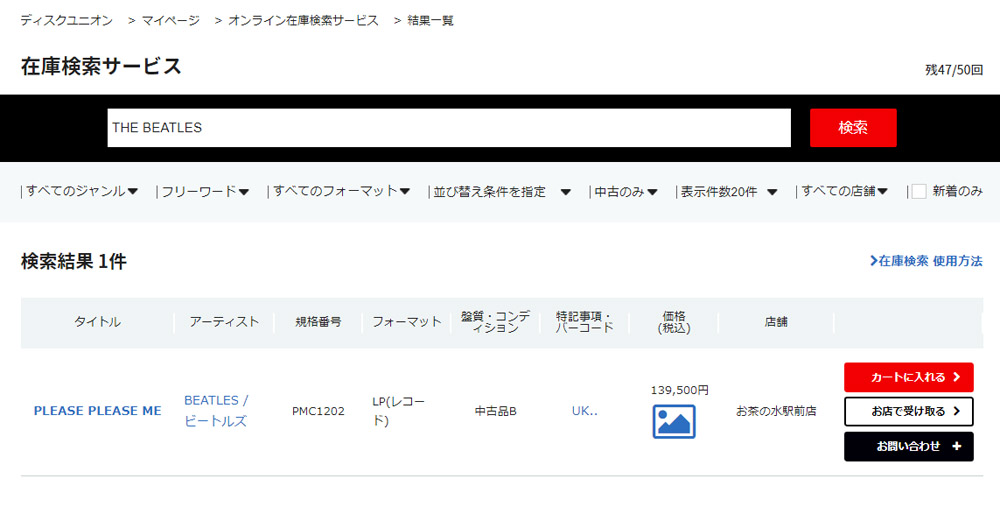Click the アーティスト column header
The image size is (1000, 507).
[224, 322]
